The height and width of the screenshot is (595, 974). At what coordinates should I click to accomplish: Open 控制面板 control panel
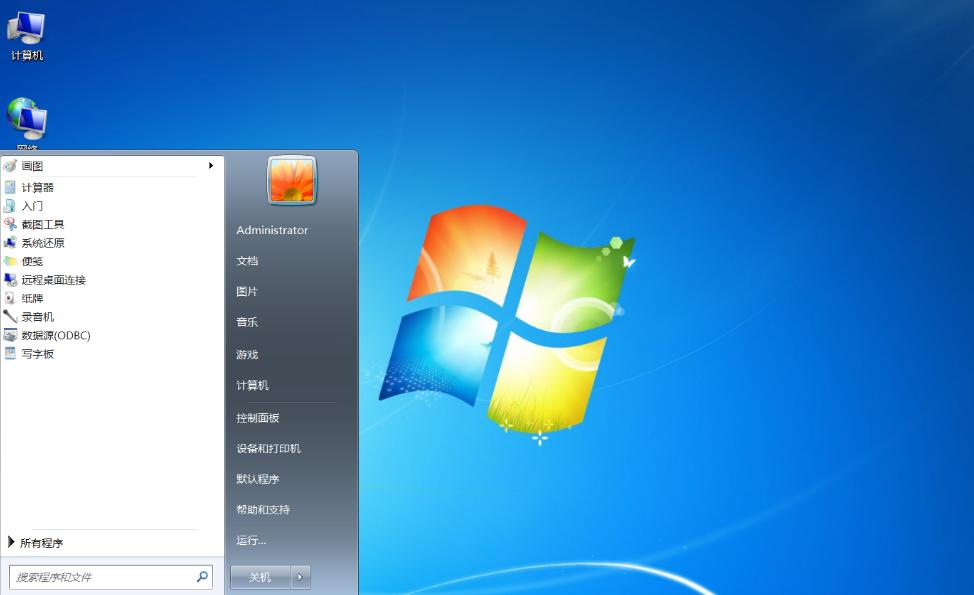tap(257, 418)
